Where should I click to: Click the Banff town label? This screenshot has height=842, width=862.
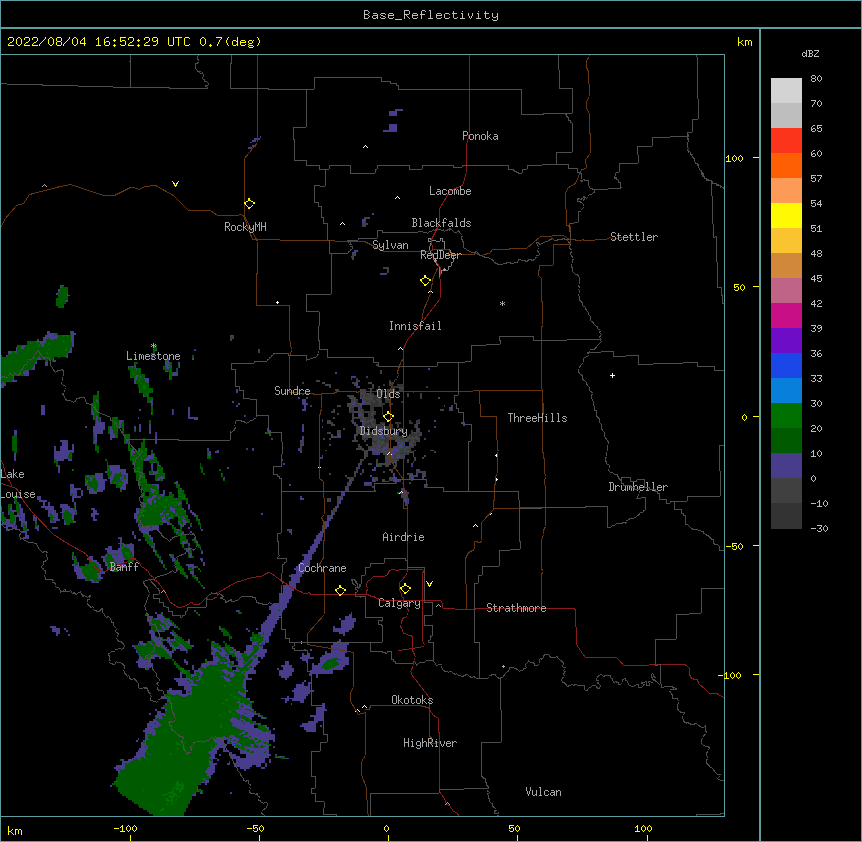(x=124, y=567)
